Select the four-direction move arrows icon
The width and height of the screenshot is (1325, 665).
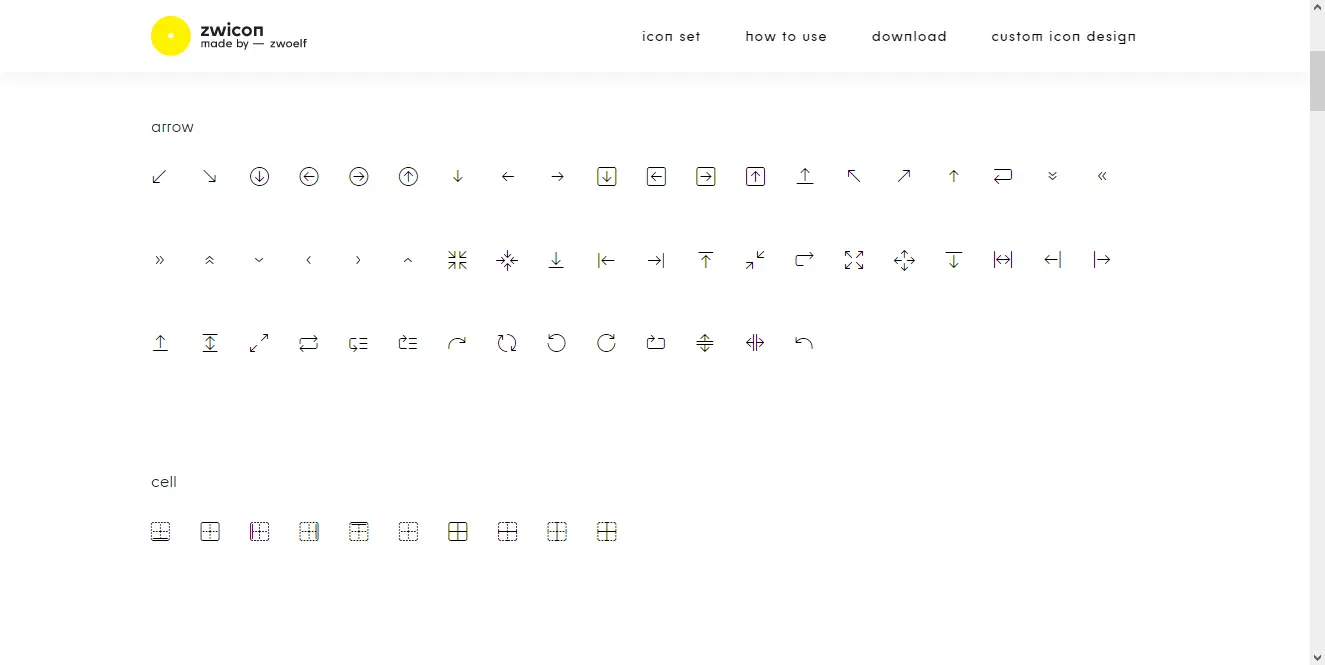click(x=904, y=260)
